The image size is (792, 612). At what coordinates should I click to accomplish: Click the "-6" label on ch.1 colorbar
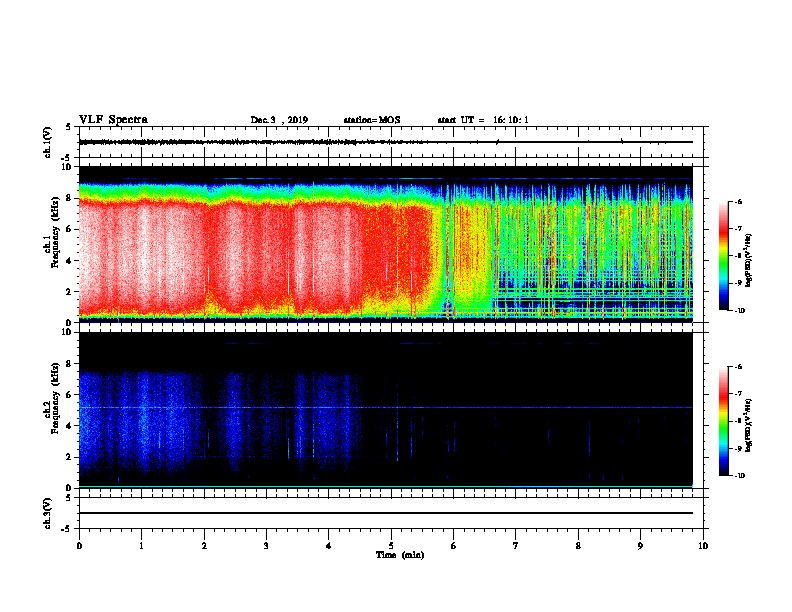pyautogui.click(x=738, y=201)
